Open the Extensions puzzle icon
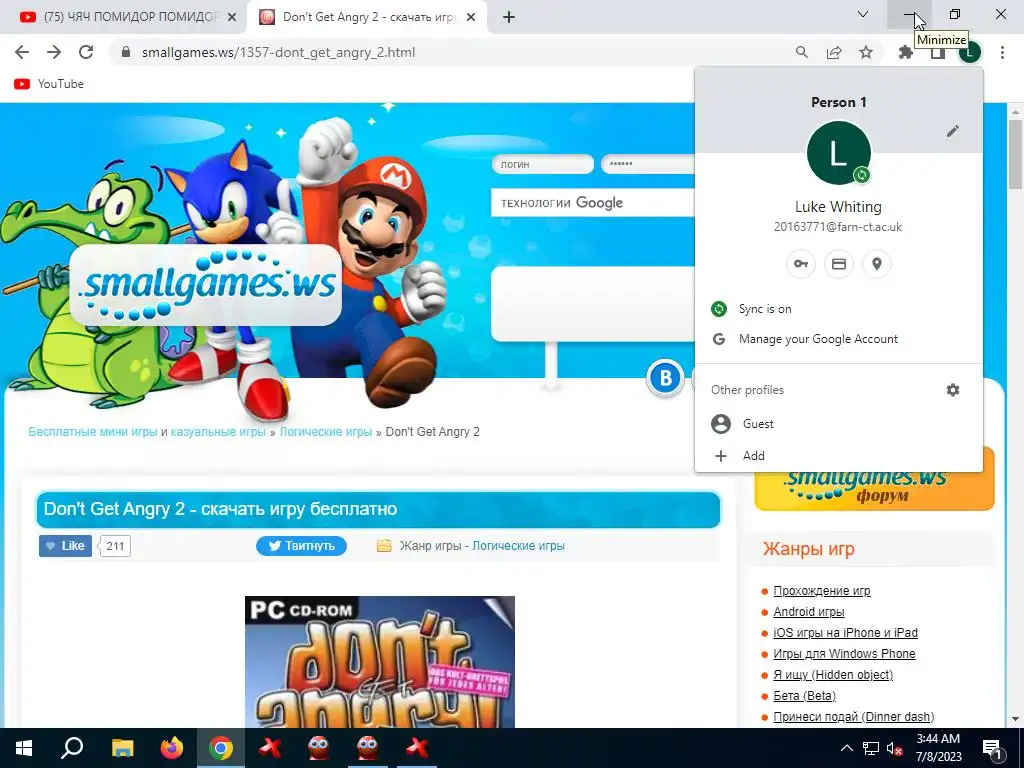This screenshot has height=768, width=1024. coord(906,52)
